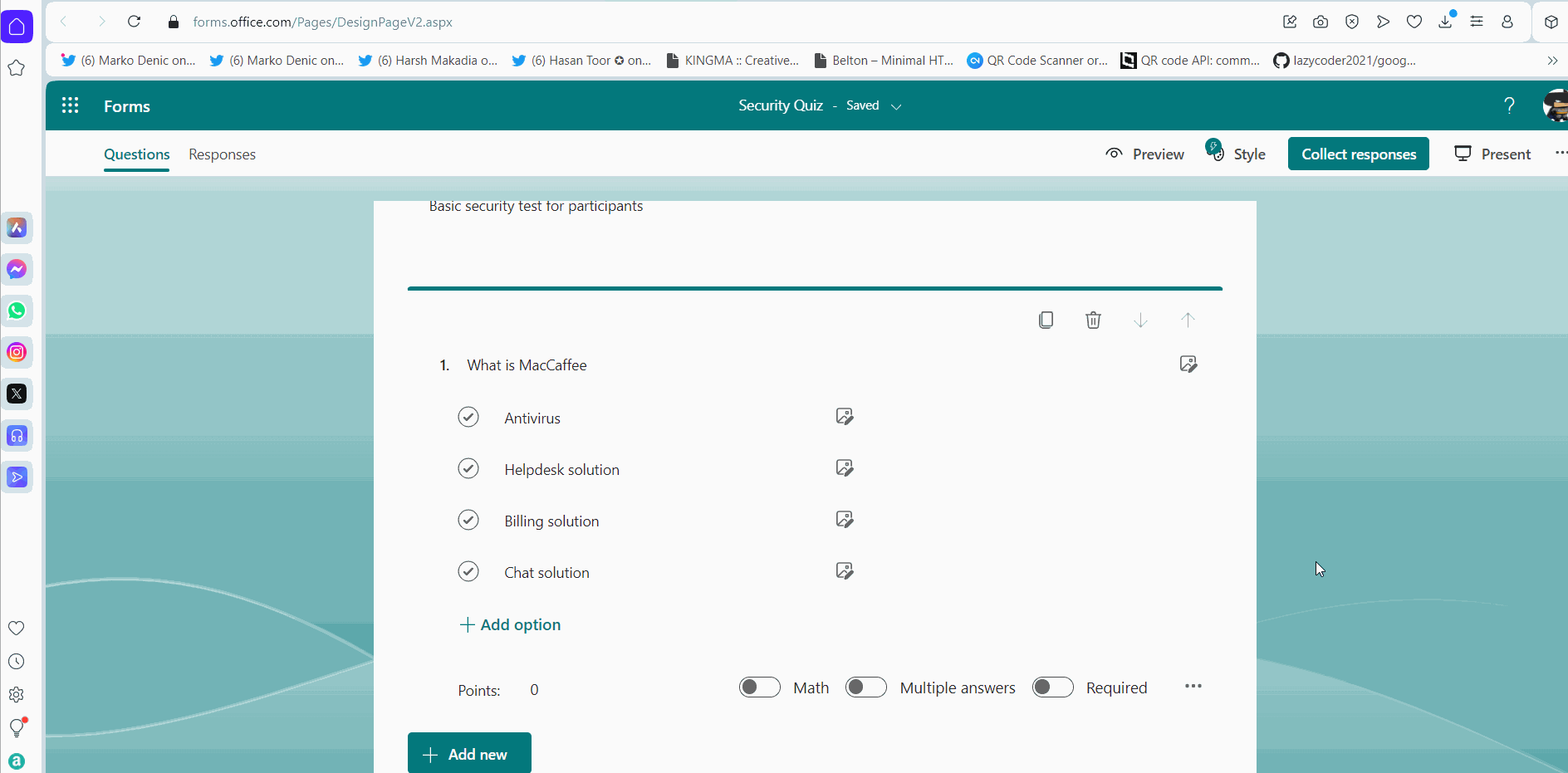Image resolution: width=1568 pixels, height=773 pixels.
Task: Open the Preview view
Action: click(x=1144, y=154)
